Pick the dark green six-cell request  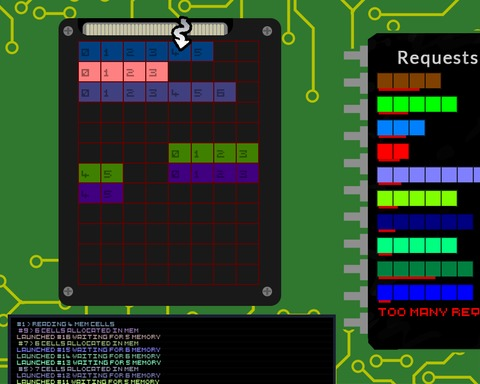[x=425, y=269]
